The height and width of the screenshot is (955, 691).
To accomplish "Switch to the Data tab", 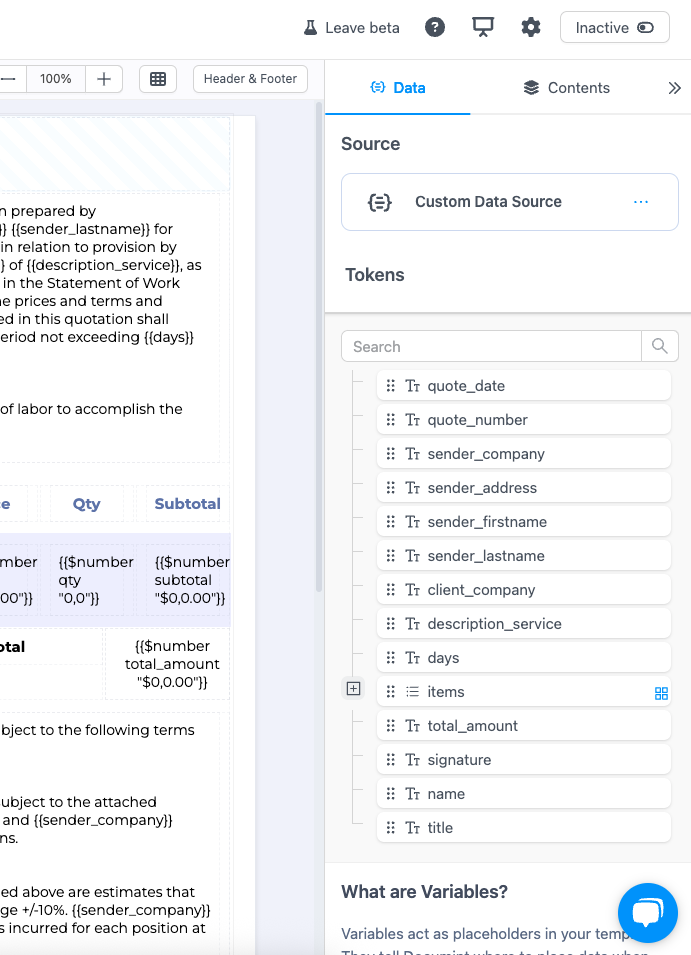I will click(x=397, y=88).
